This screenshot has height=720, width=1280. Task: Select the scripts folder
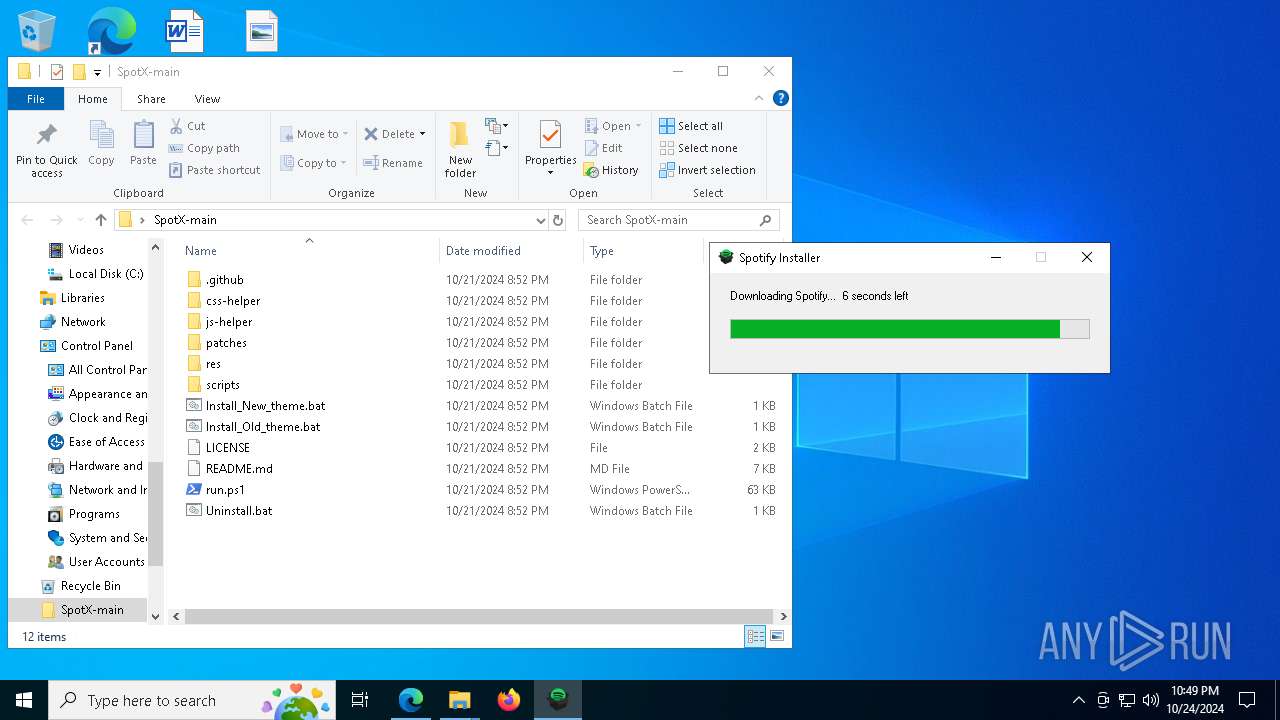[x=222, y=385]
